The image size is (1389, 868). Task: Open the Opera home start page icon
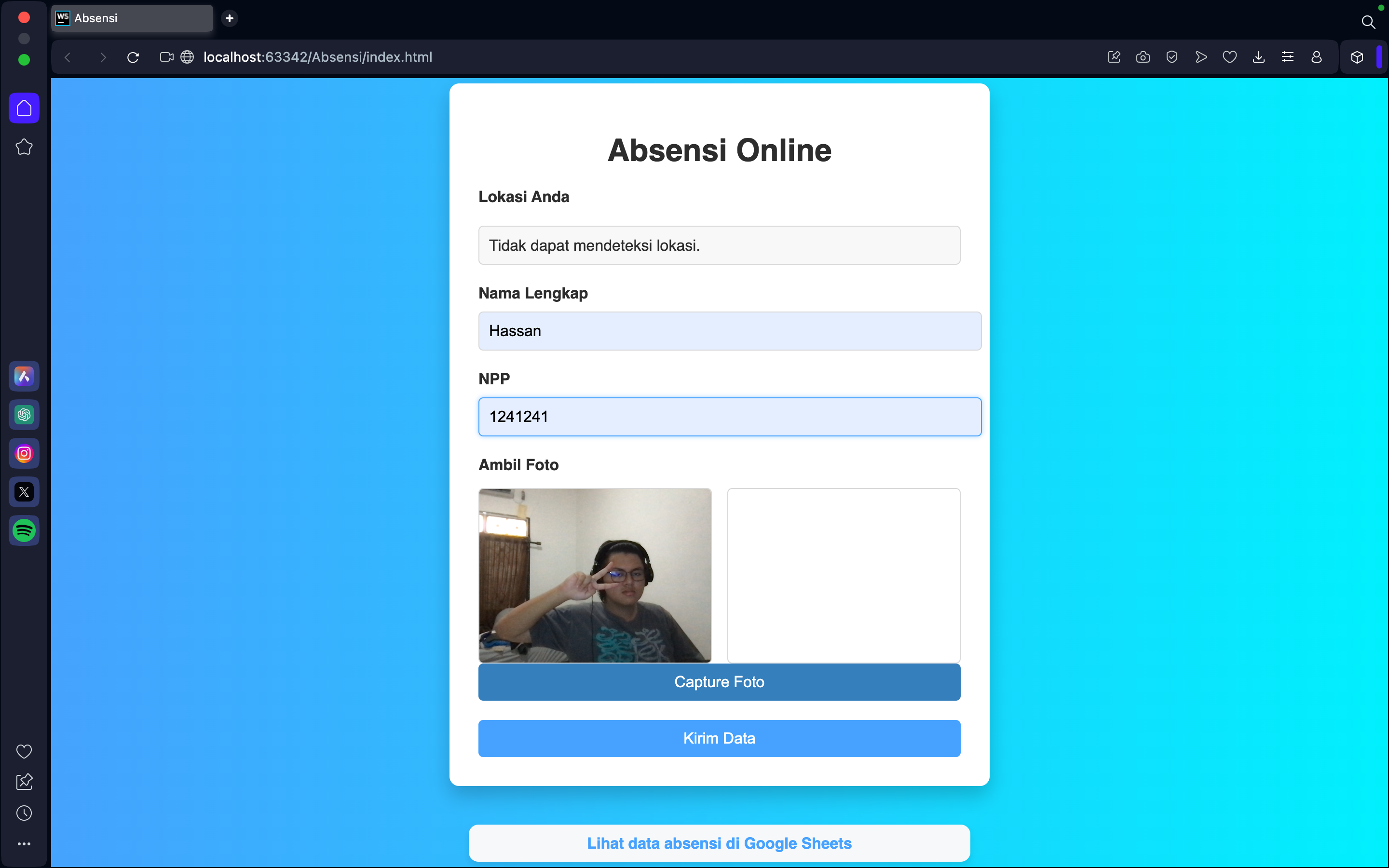coord(24,108)
